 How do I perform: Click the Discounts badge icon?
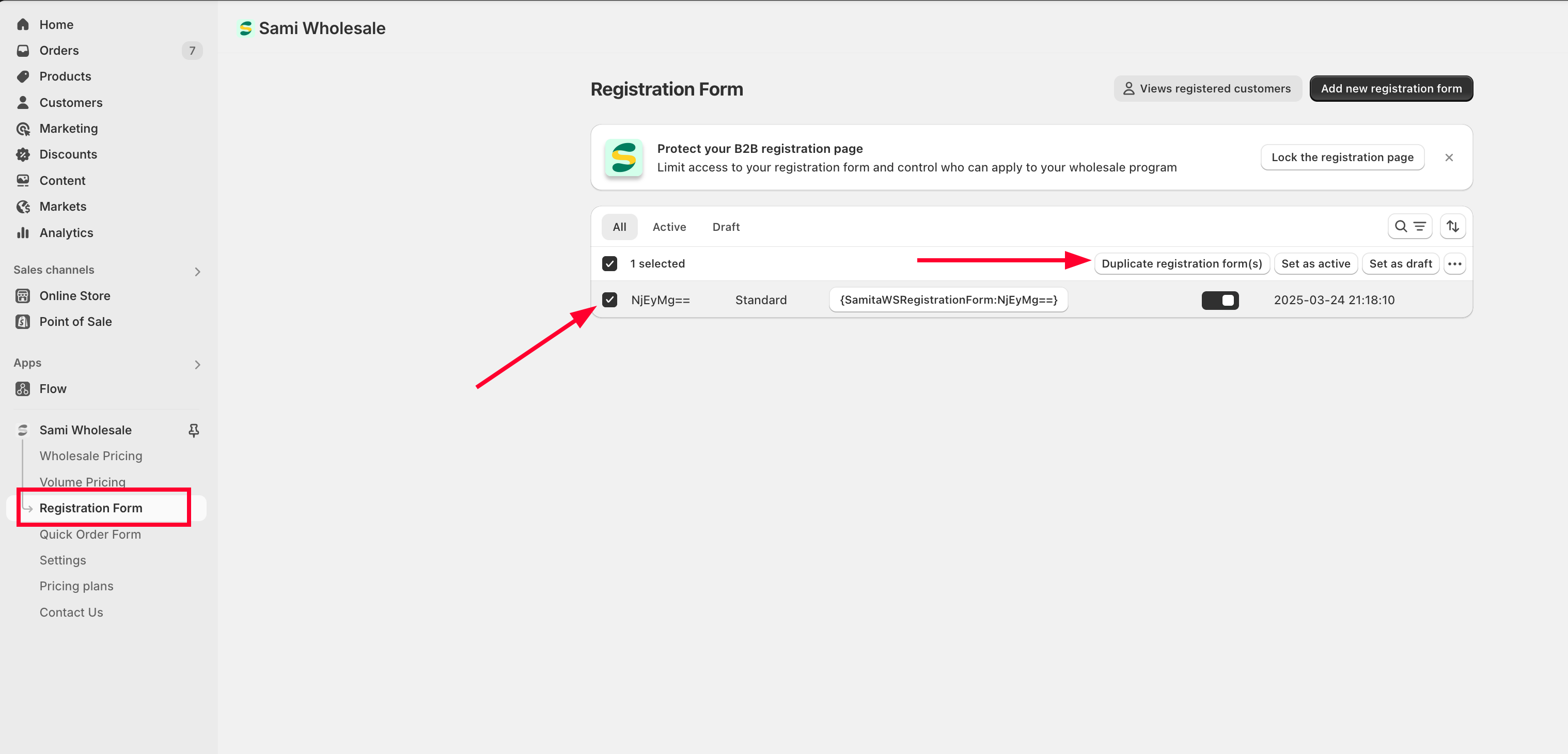click(x=23, y=154)
